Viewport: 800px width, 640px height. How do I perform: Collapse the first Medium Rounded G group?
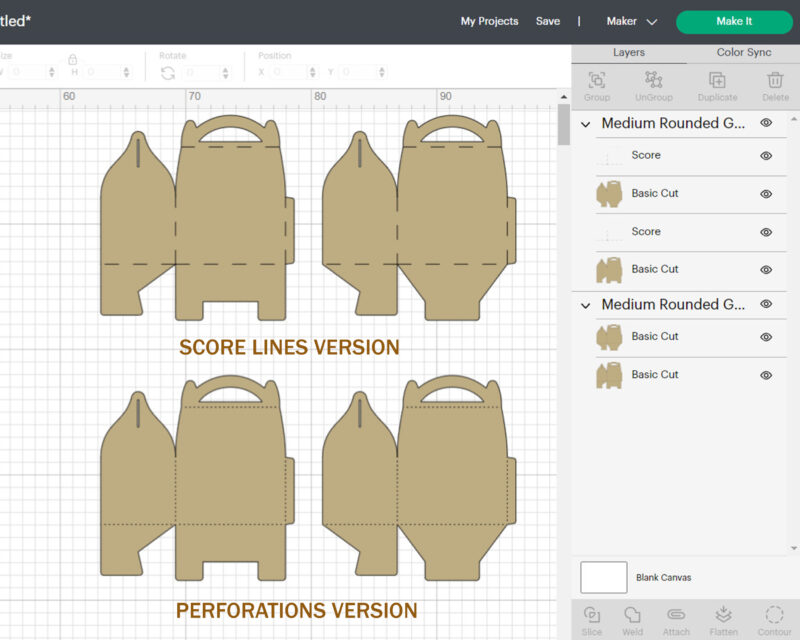585,123
